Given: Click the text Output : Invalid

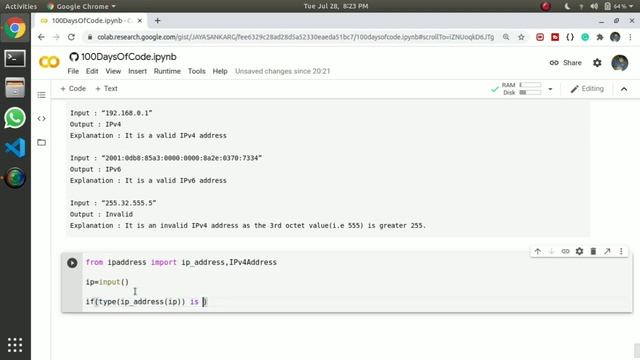Looking at the screenshot, I should pyautogui.click(x=101, y=214).
